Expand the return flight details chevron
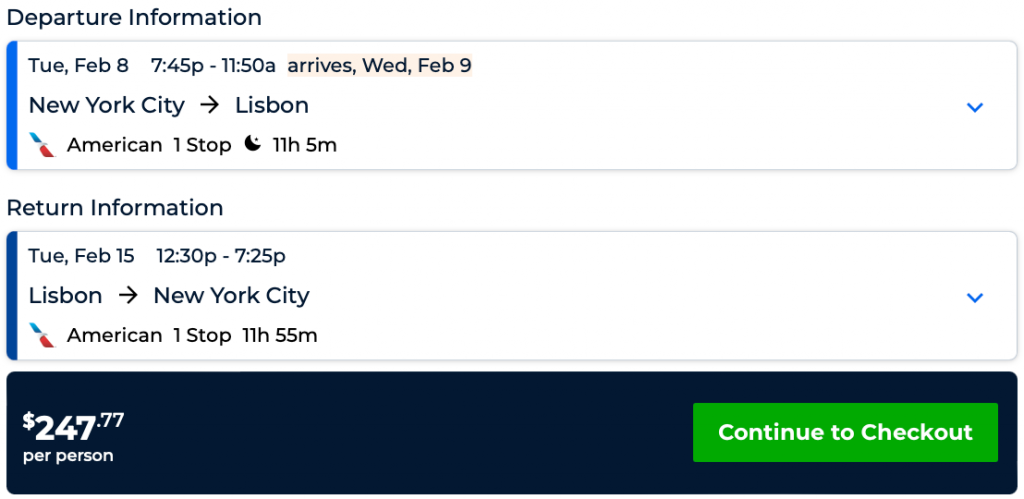1024x499 pixels. [975, 297]
